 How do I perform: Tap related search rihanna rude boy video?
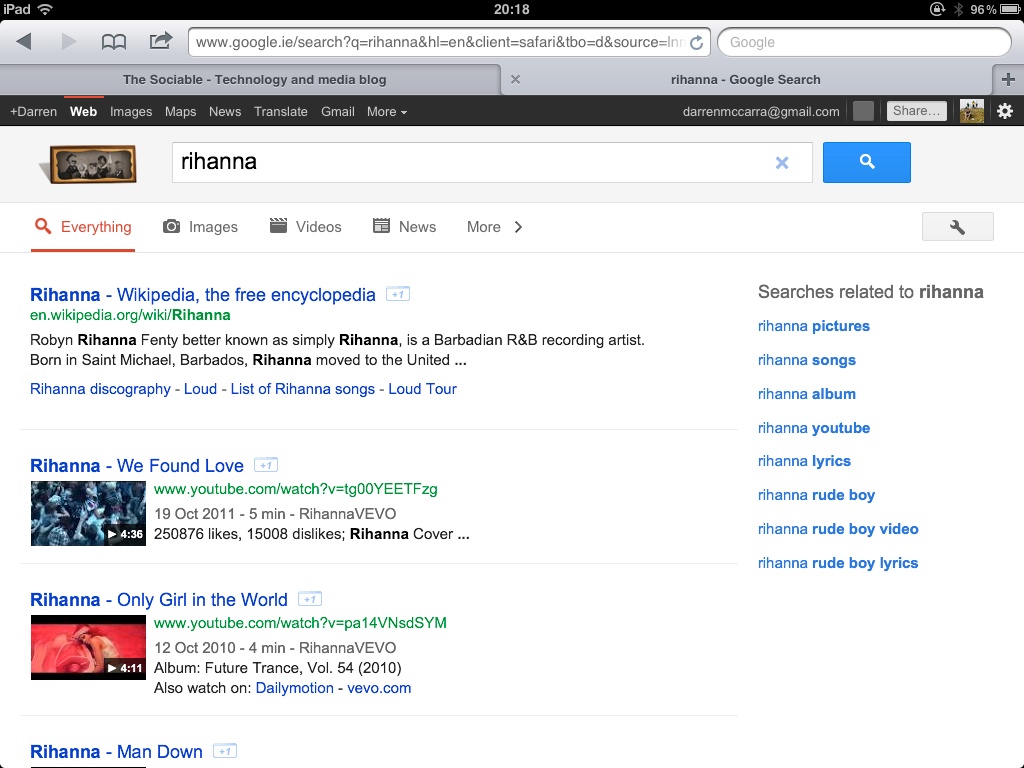click(837, 529)
